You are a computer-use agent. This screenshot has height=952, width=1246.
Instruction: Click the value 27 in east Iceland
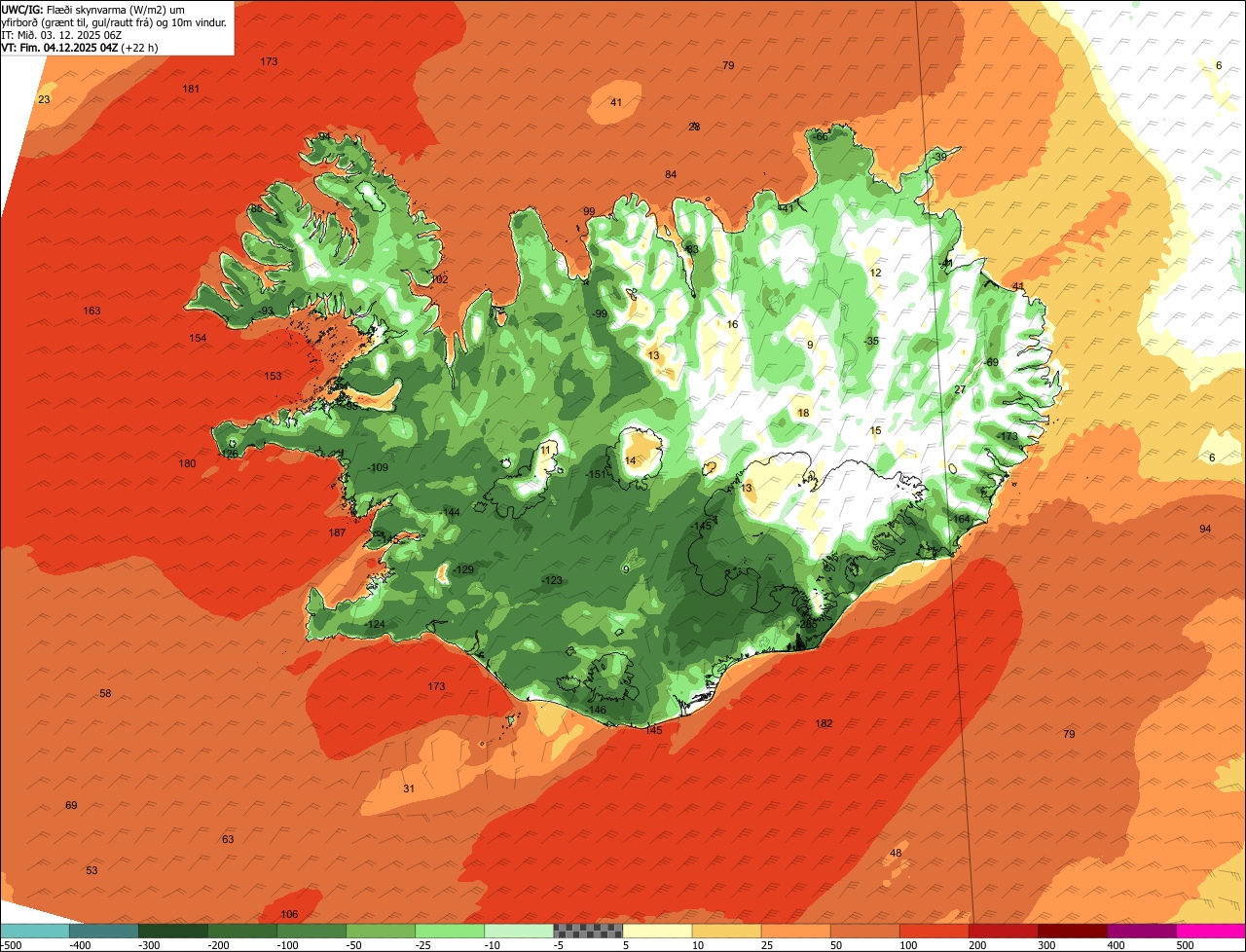pos(960,390)
